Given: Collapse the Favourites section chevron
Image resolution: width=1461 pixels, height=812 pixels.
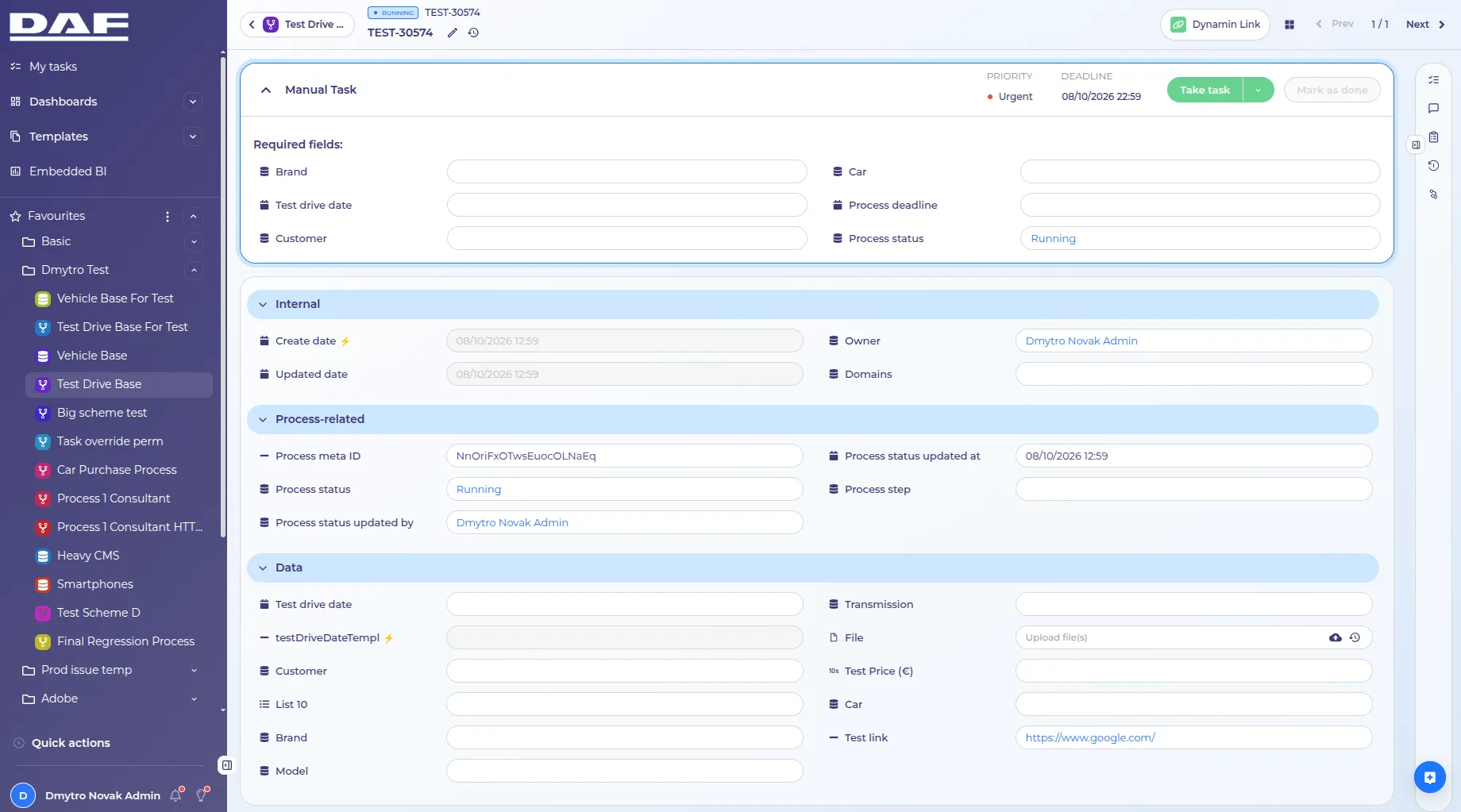Looking at the screenshot, I should [x=193, y=216].
